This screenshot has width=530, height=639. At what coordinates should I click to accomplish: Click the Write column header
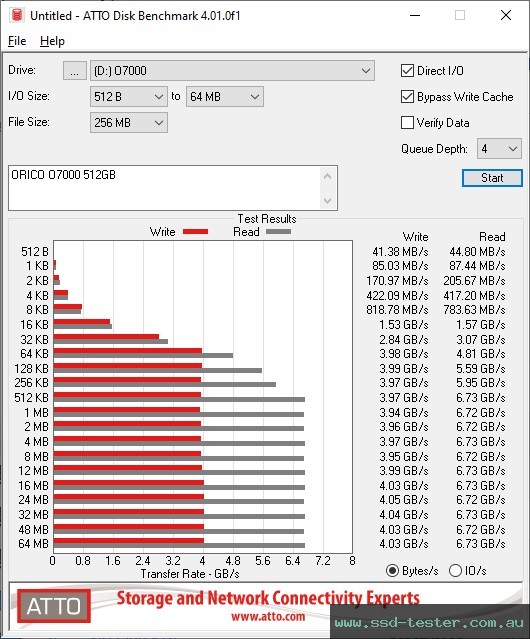(x=415, y=237)
